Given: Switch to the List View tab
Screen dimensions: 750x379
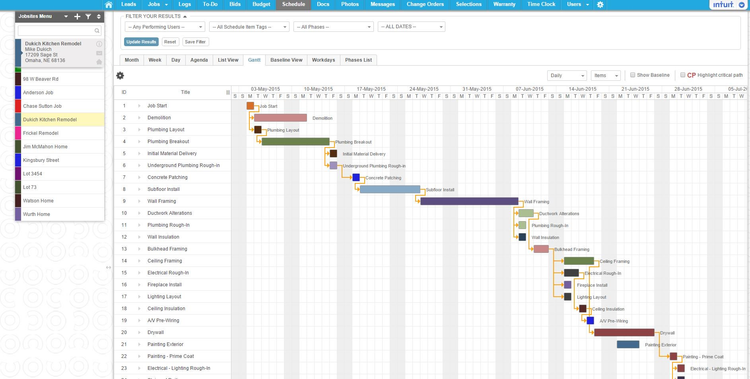Looking at the screenshot, I should coord(228,60).
